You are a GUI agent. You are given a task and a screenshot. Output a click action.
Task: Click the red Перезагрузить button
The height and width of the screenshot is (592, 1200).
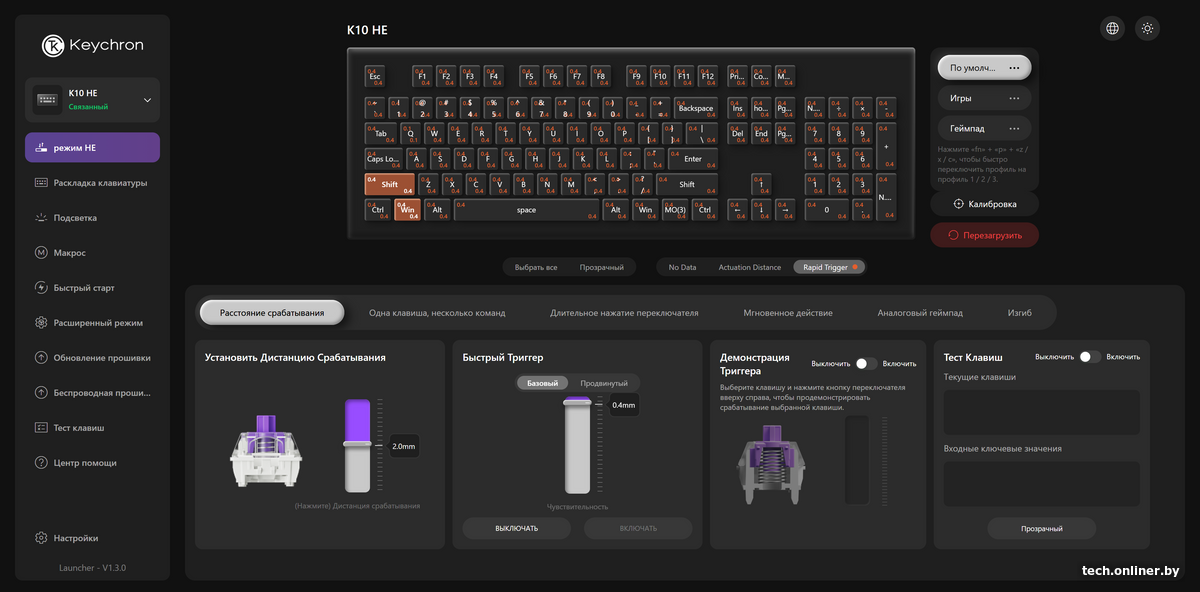click(985, 234)
